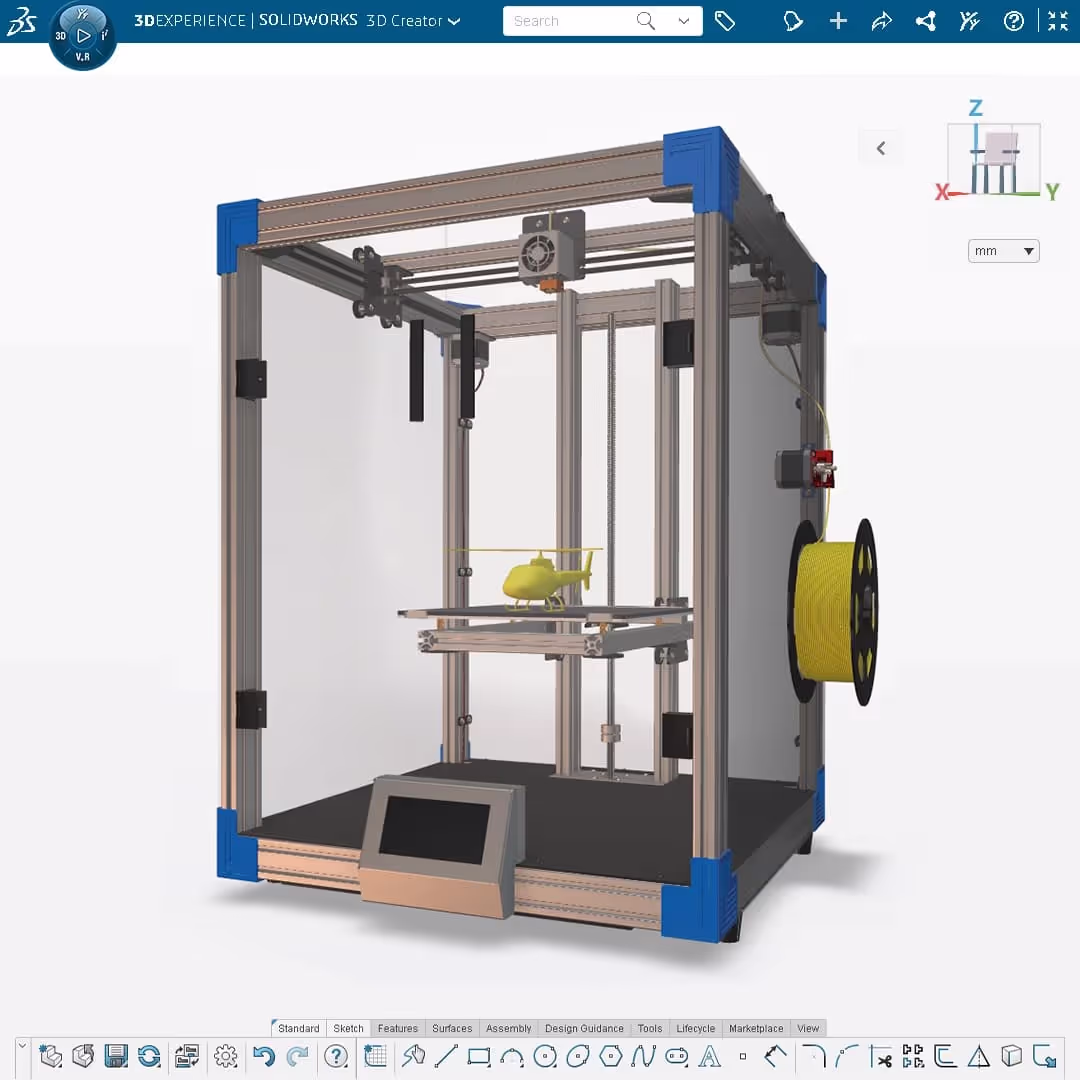
Task: Select the Circle sketch tool
Action: [545, 1056]
